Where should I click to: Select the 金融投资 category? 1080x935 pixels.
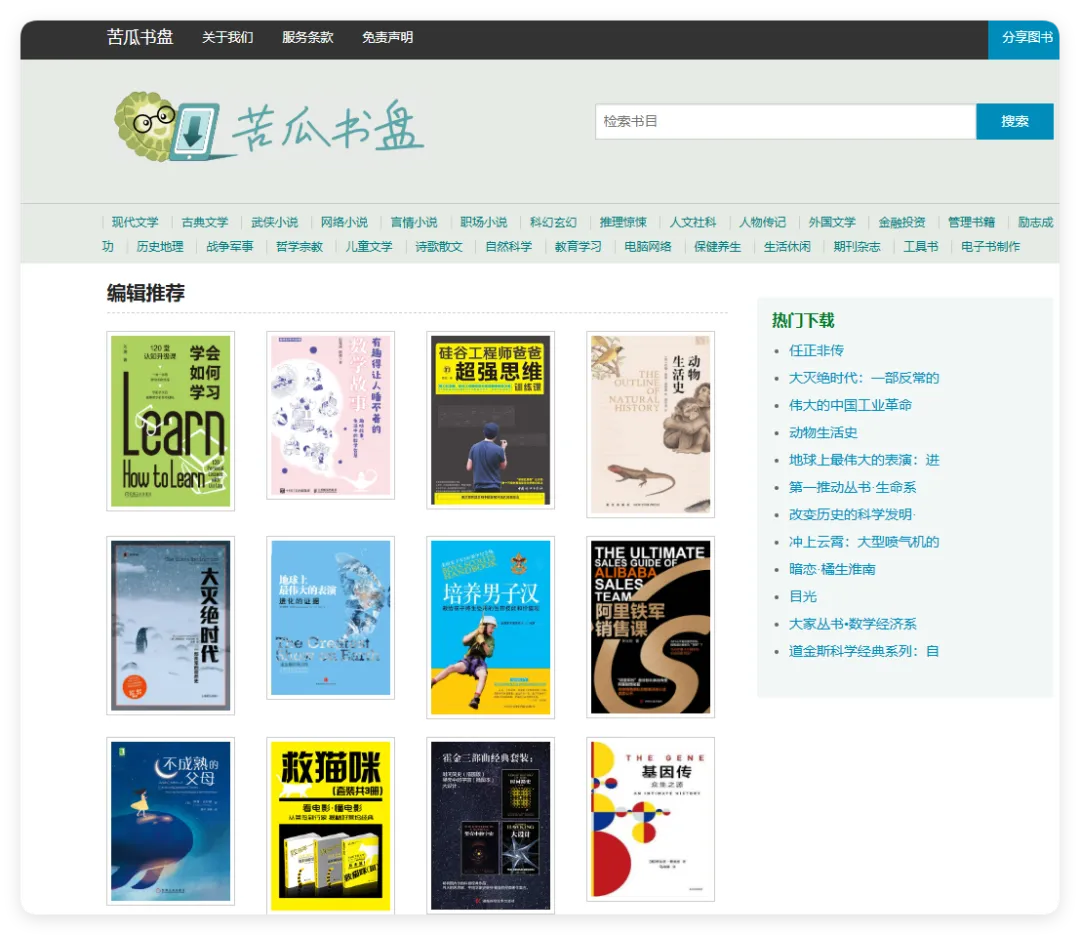[902, 222]
